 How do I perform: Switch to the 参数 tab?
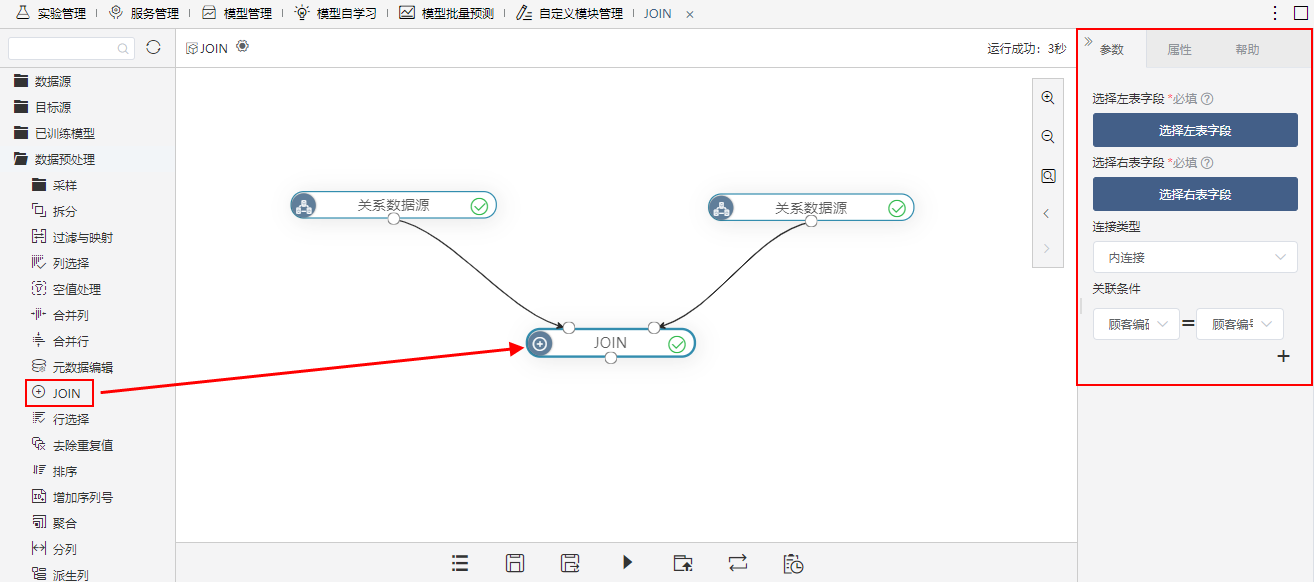pyautogui.click(x=1112, y=50)
